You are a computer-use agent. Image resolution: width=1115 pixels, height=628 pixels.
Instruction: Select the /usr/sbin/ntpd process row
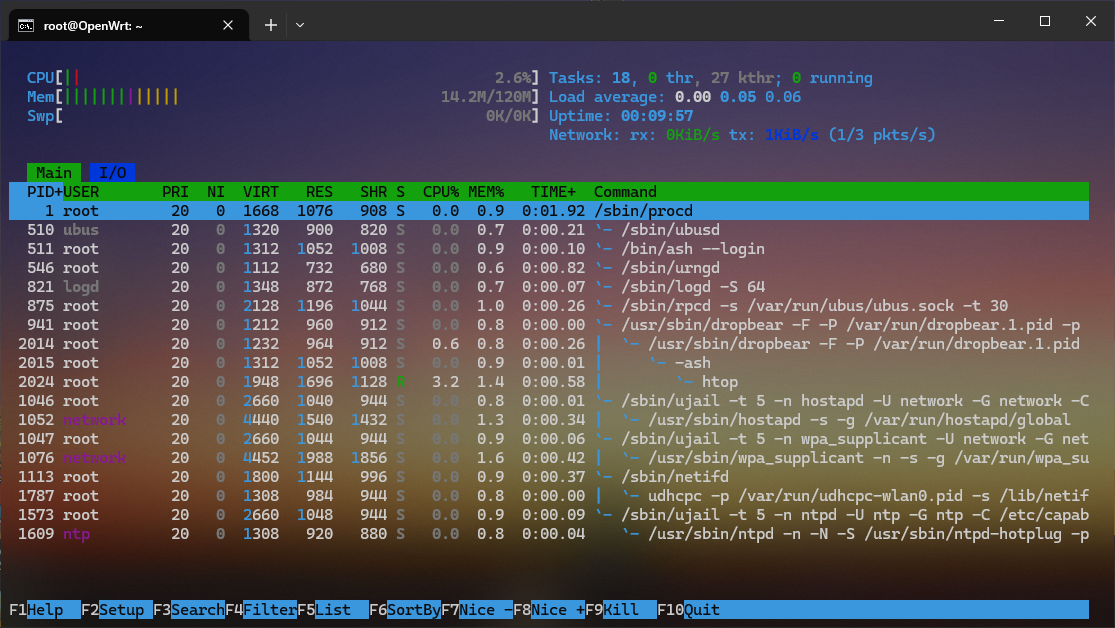click(549, 535)
